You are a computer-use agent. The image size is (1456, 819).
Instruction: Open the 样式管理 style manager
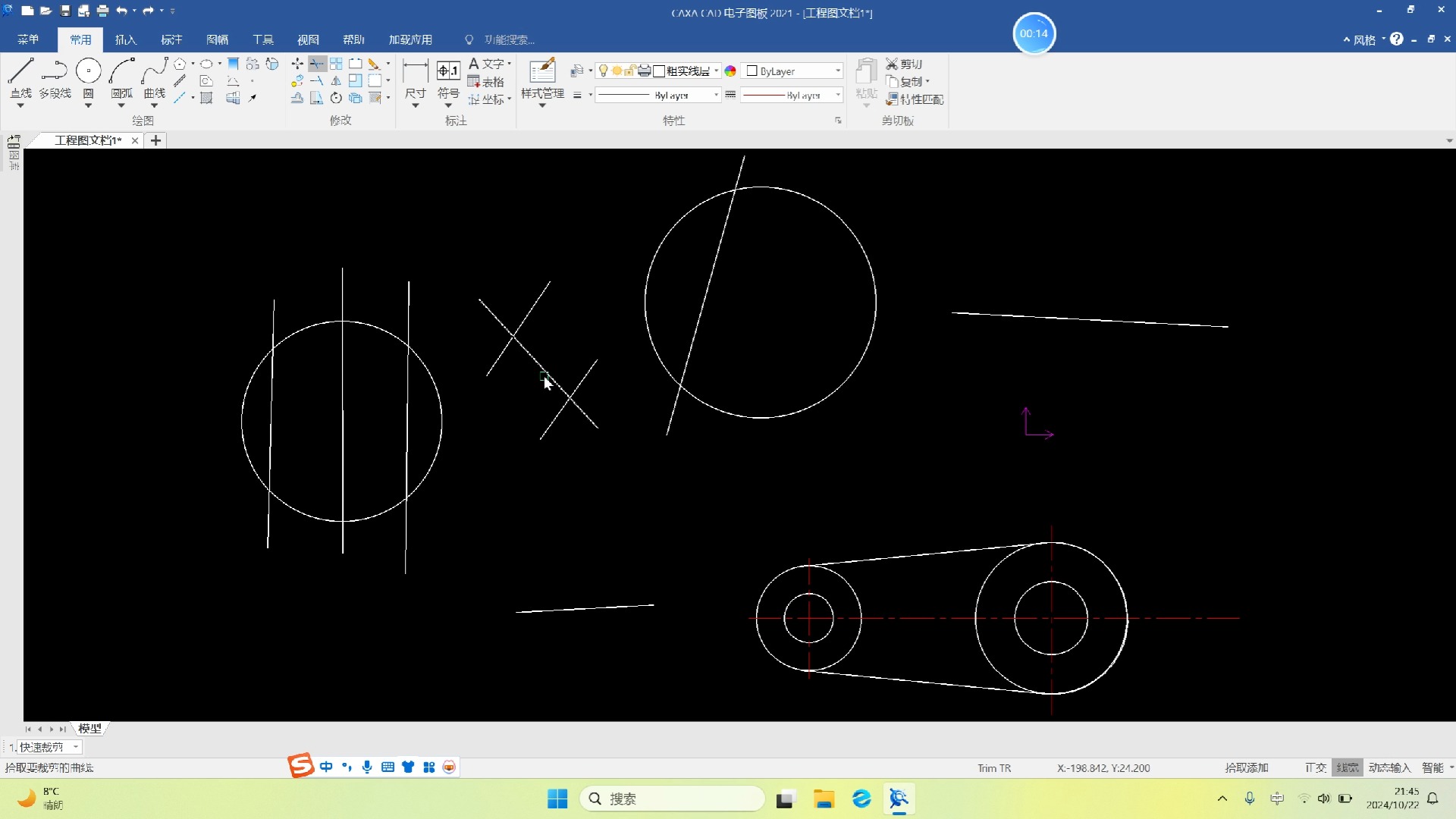tap(542, 79)
